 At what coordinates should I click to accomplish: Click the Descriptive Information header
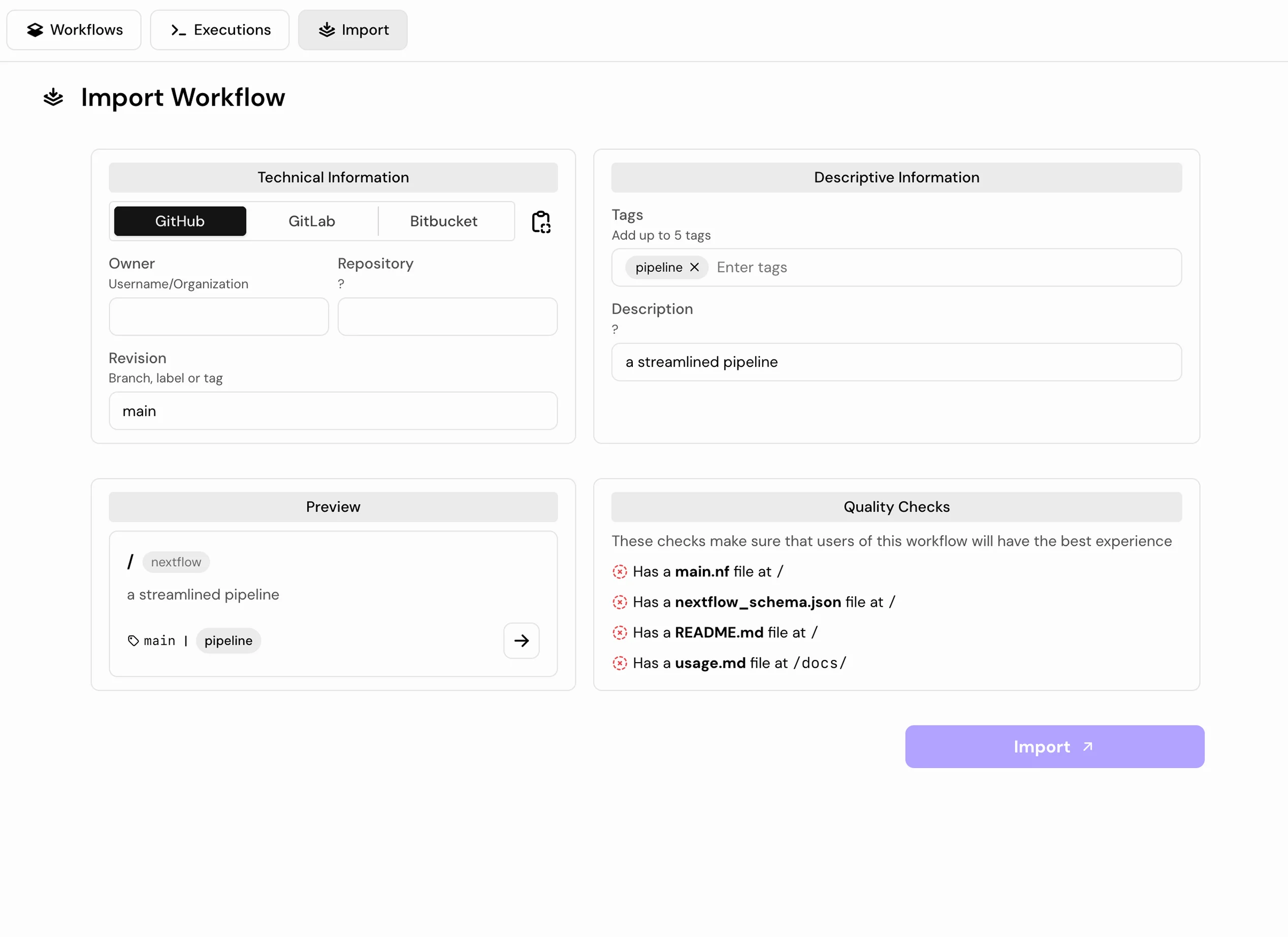[897, 177]
